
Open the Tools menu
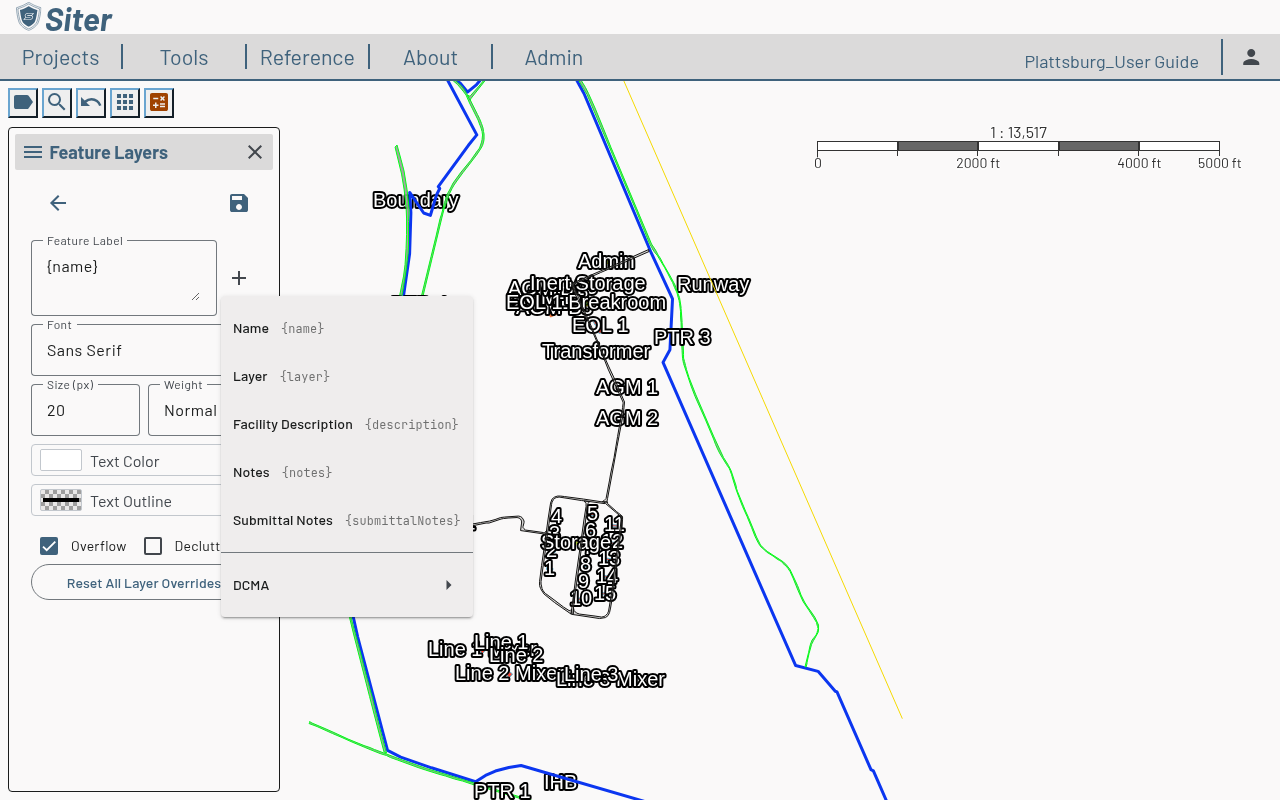[x=184, y=58]
